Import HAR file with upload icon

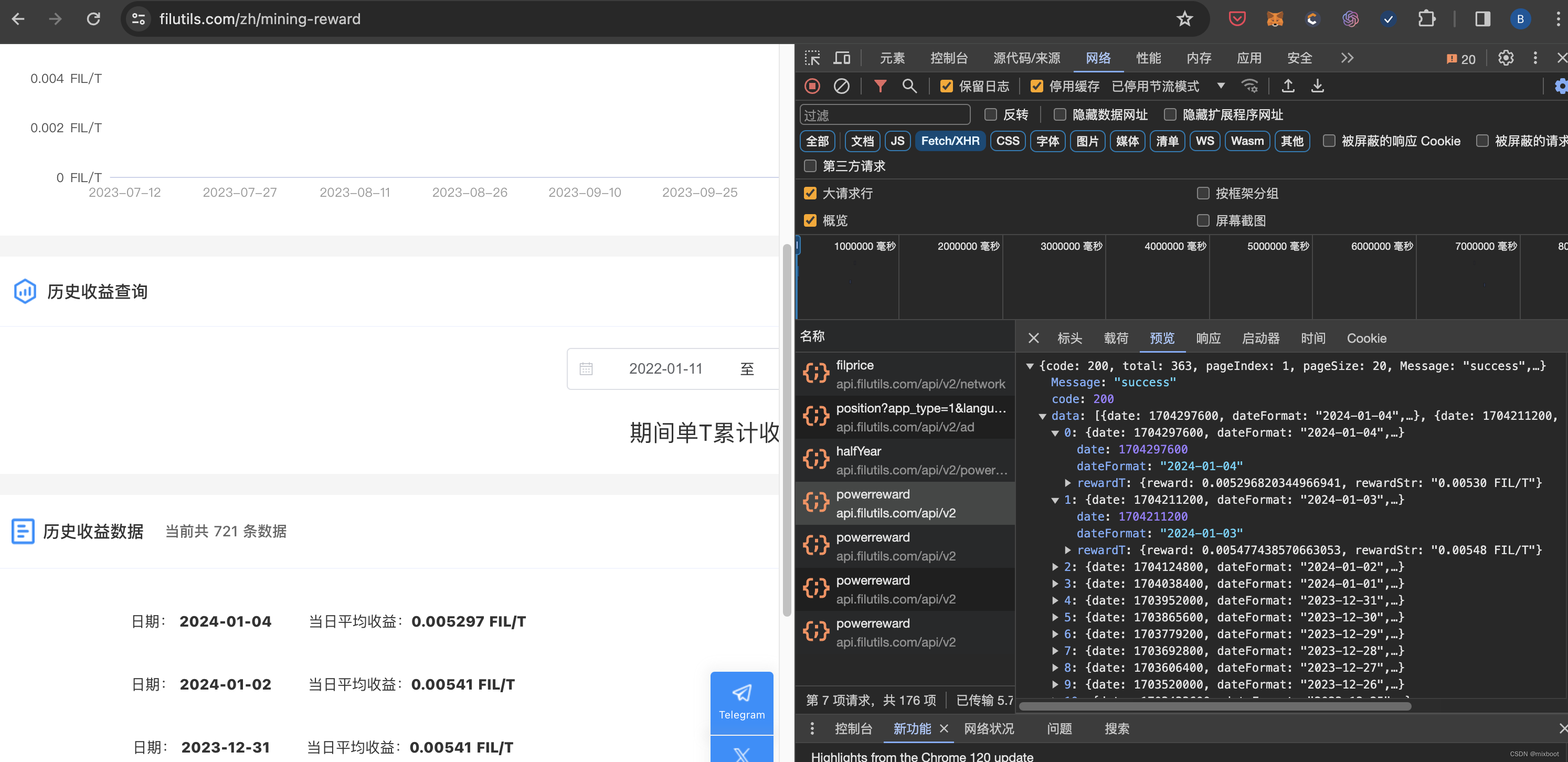1287,86
